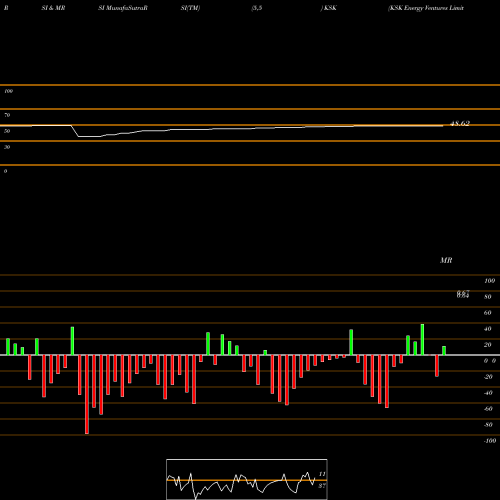
Task: Click the SI & MR header text
Action: [53, 8]
